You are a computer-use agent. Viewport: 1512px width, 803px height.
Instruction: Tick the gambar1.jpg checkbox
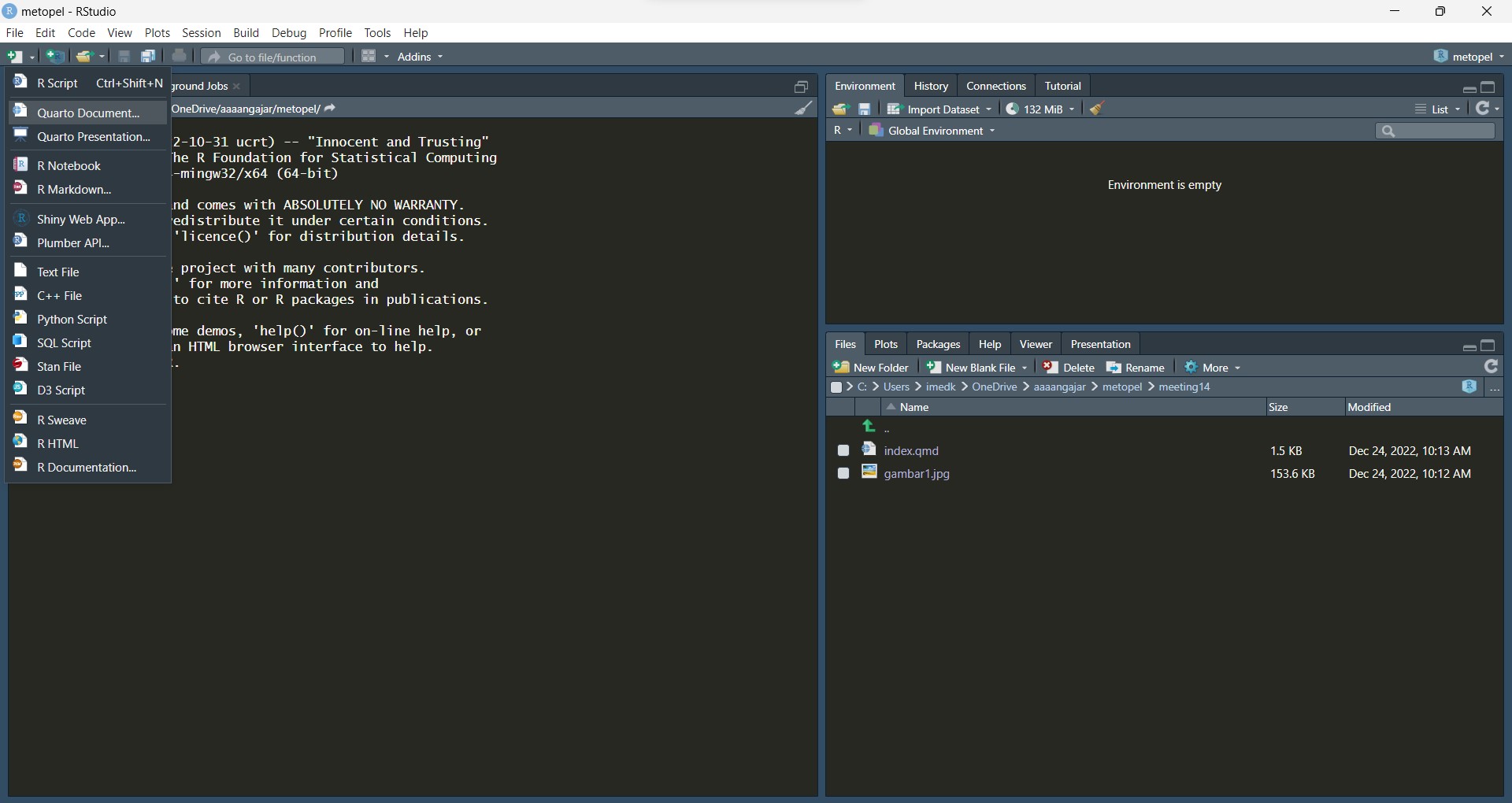pos(843,473)
